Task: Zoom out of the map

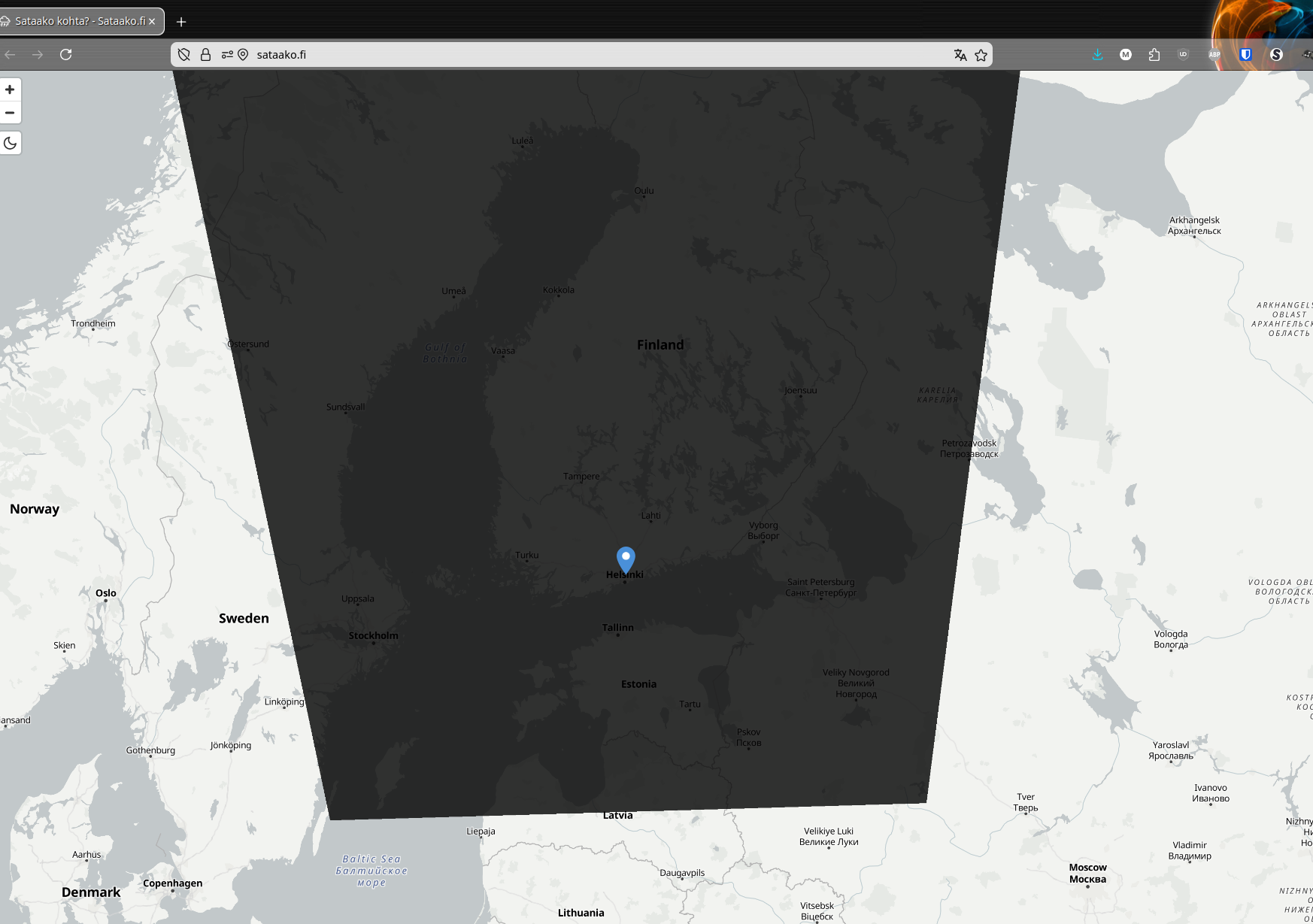Action: (10, 113)
